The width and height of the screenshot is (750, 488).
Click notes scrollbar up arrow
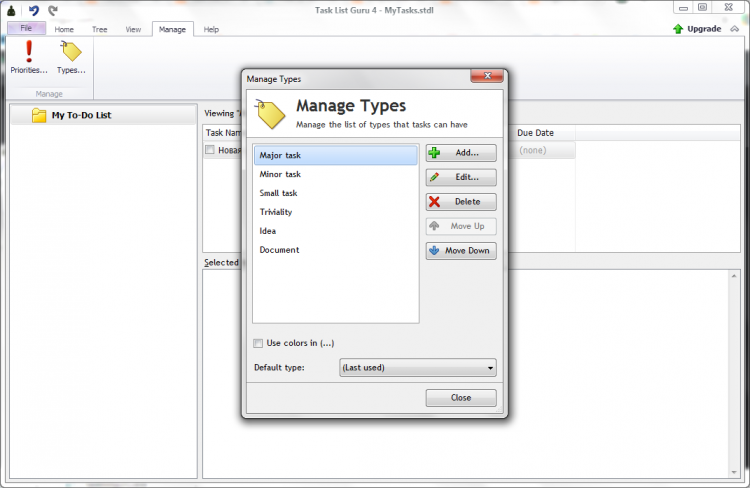[x=734, y=276]
